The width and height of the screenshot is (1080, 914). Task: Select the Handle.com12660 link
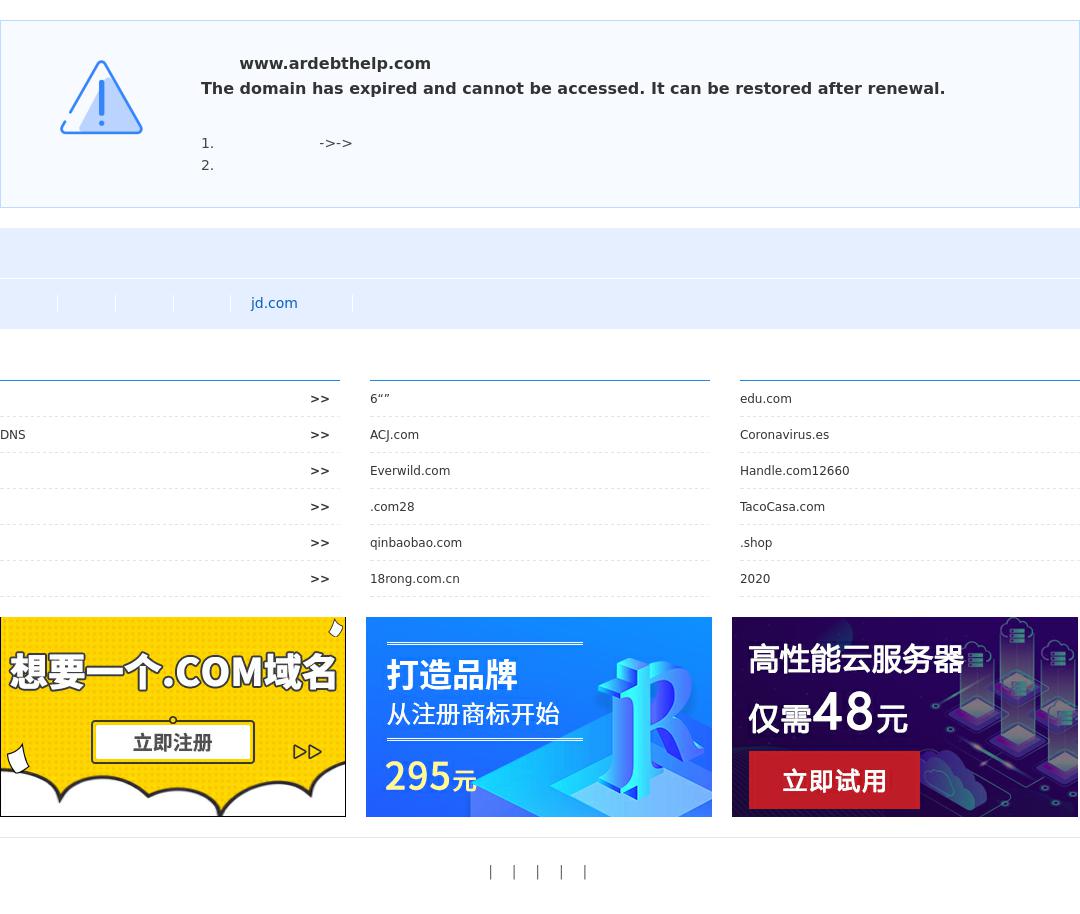coord(794,471)
